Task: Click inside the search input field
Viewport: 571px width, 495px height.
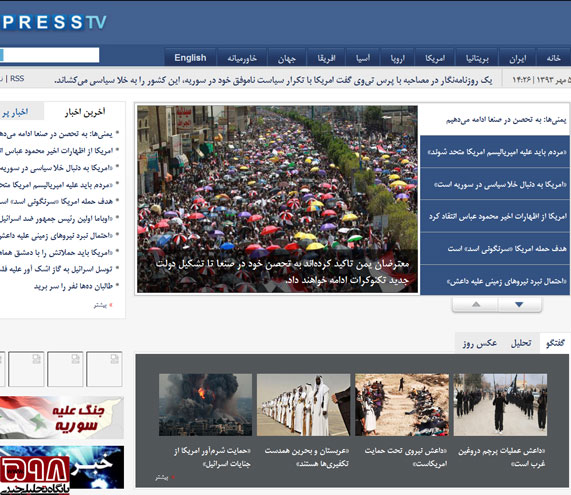Action: coord(51,55)
